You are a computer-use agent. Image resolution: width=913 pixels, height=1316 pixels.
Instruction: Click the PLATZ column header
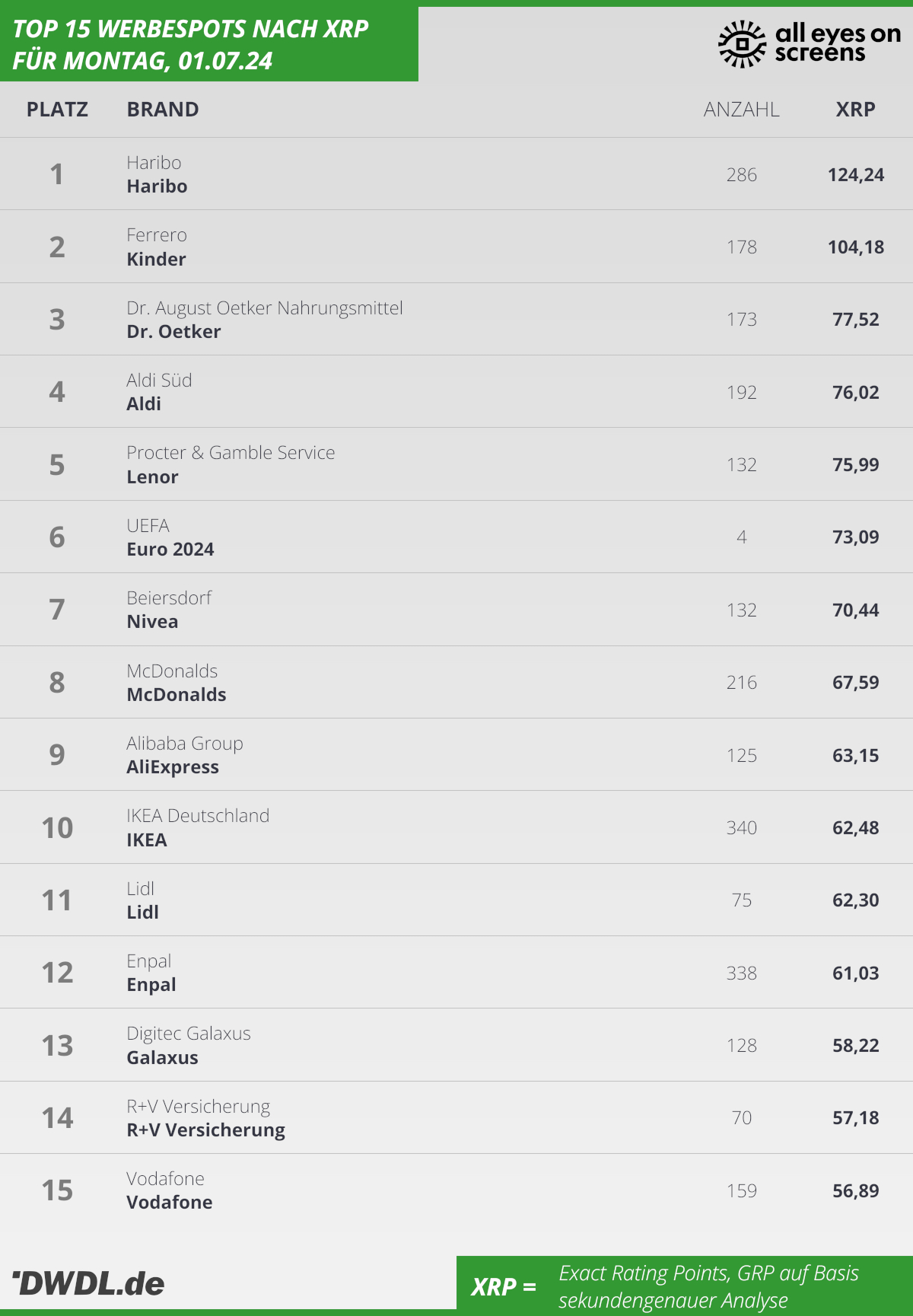(x=57, y=110)
